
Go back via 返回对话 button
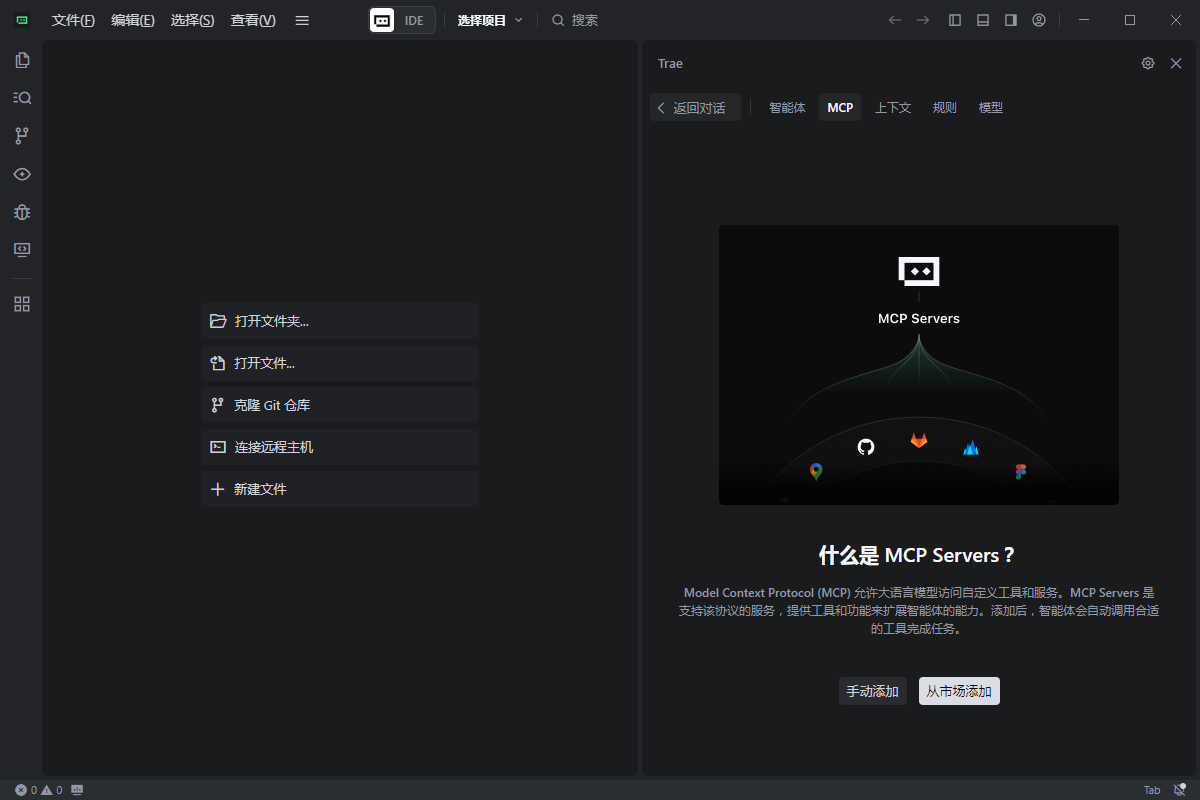[x=695, y=108]
